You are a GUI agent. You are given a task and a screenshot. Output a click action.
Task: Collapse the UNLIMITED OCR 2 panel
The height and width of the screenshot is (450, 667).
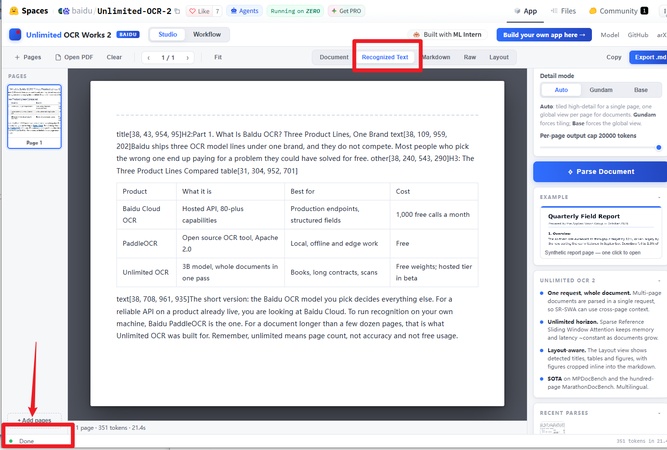[x=659, y=281]
